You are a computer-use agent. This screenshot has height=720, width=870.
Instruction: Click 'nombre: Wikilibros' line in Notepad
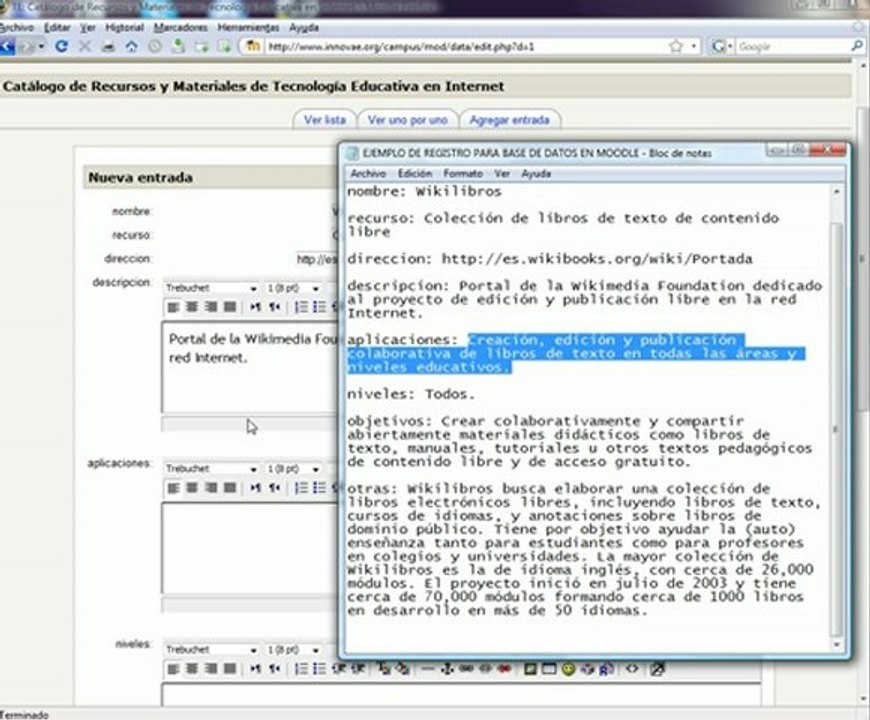tap(424, 191)
